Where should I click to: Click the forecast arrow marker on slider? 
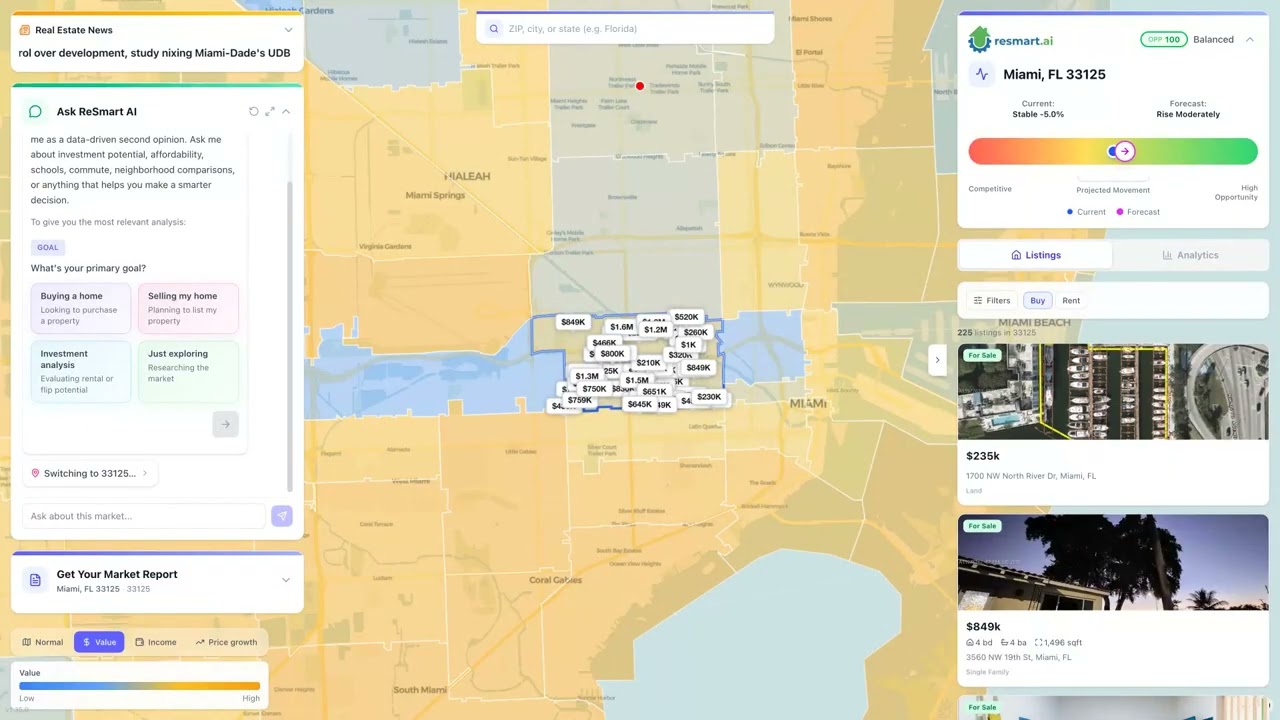click(1125, 151)
